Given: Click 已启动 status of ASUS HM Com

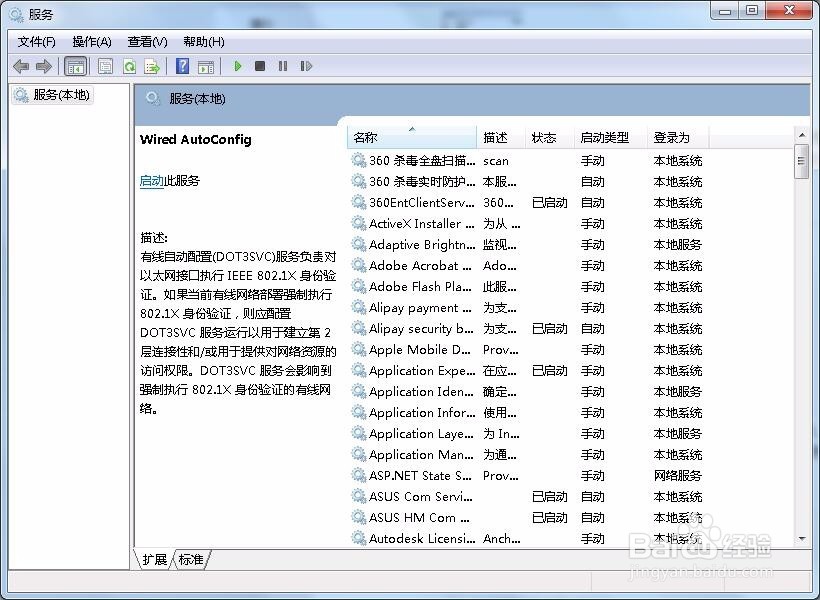Looking at the screenshot, I should (x=550, y=518).
